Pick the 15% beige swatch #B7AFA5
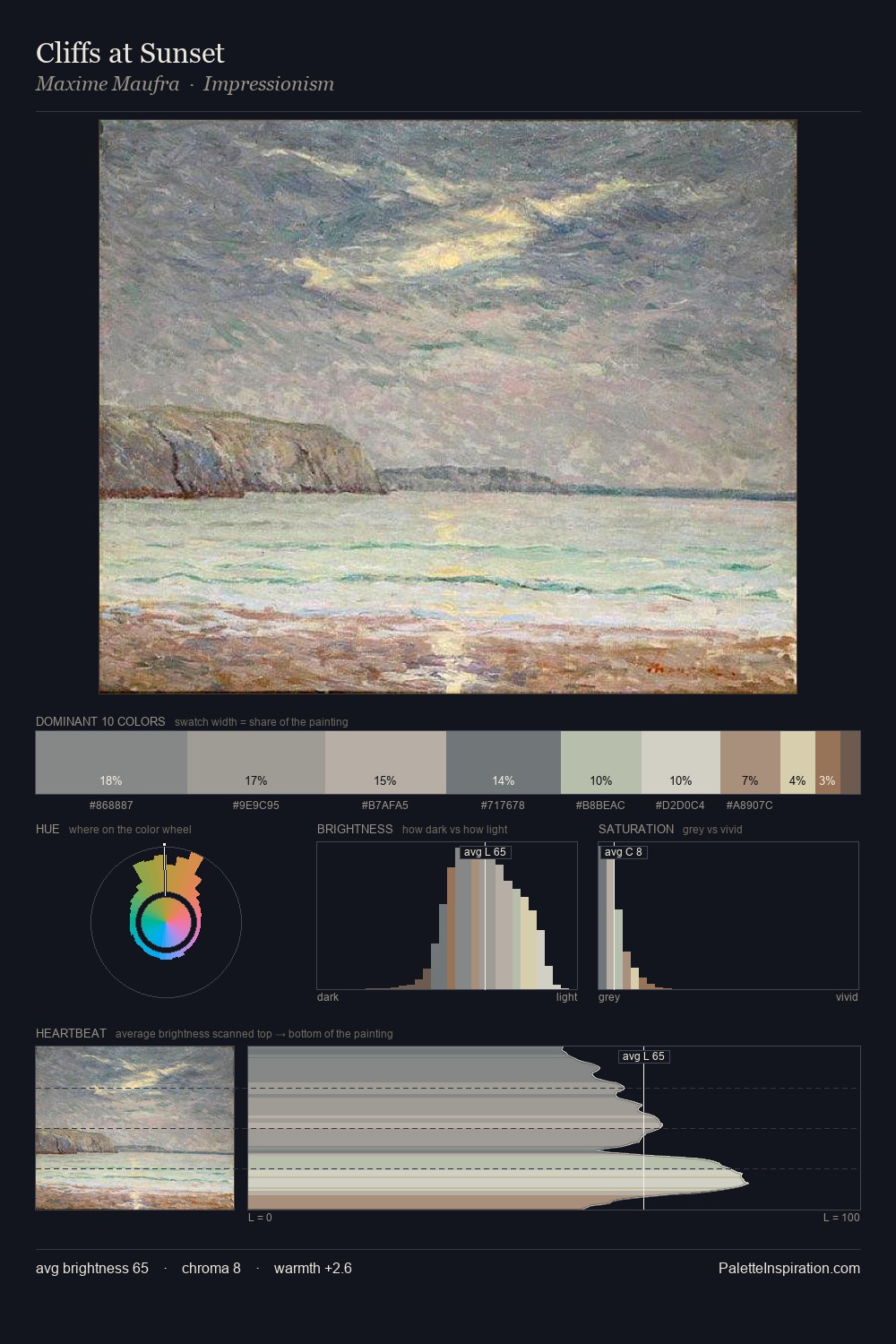Viewport: 896px width, 1344px height. (385, 762)
